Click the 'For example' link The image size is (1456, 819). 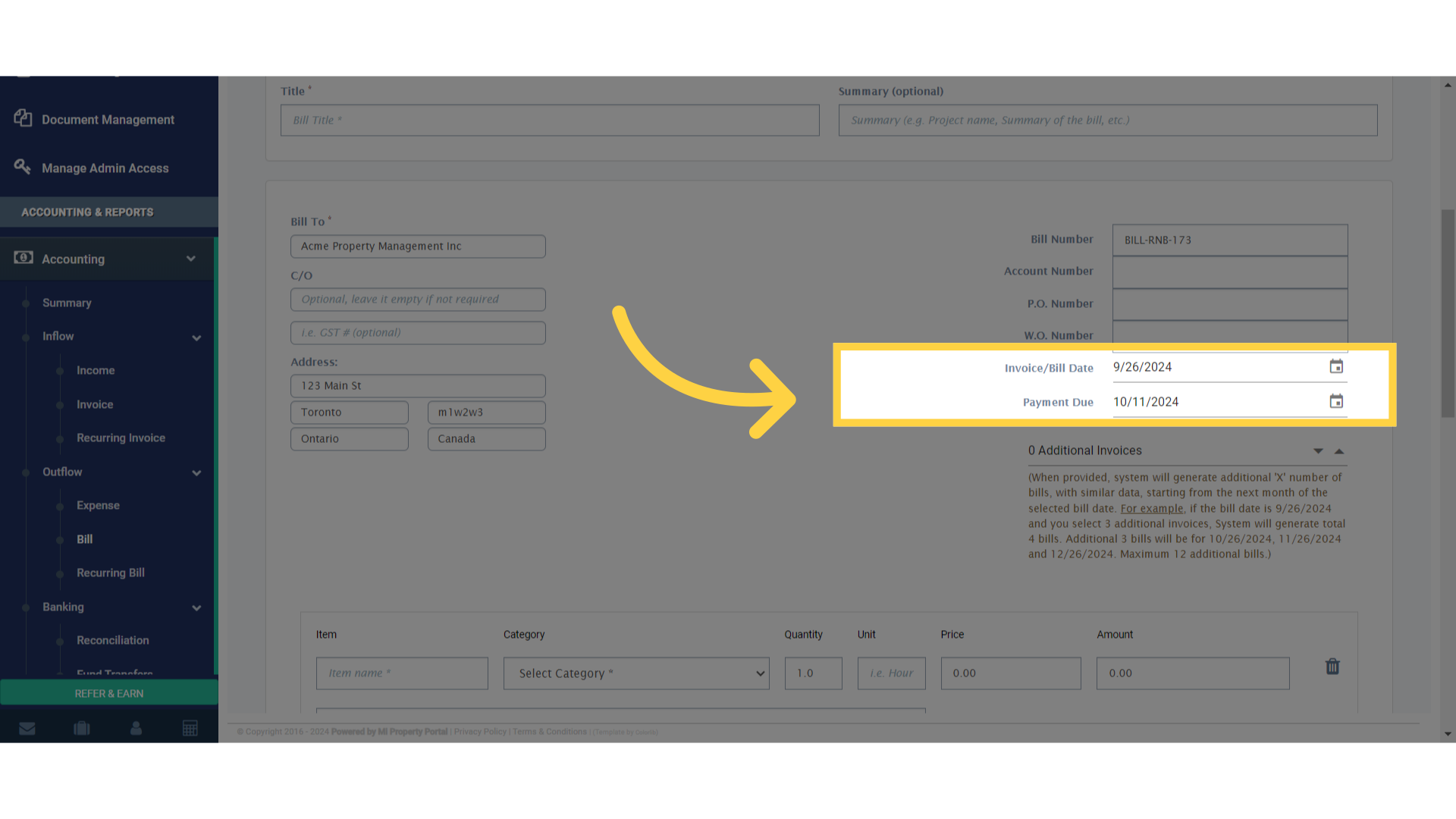(x=1152, y=508)
